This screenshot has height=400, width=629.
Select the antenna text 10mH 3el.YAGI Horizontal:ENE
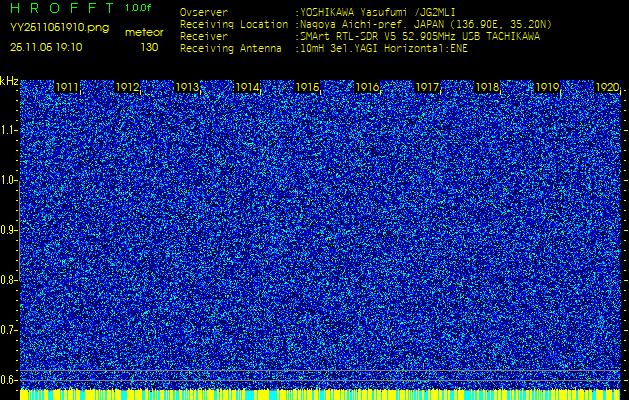pyautogui.click(x=383, y=49)
